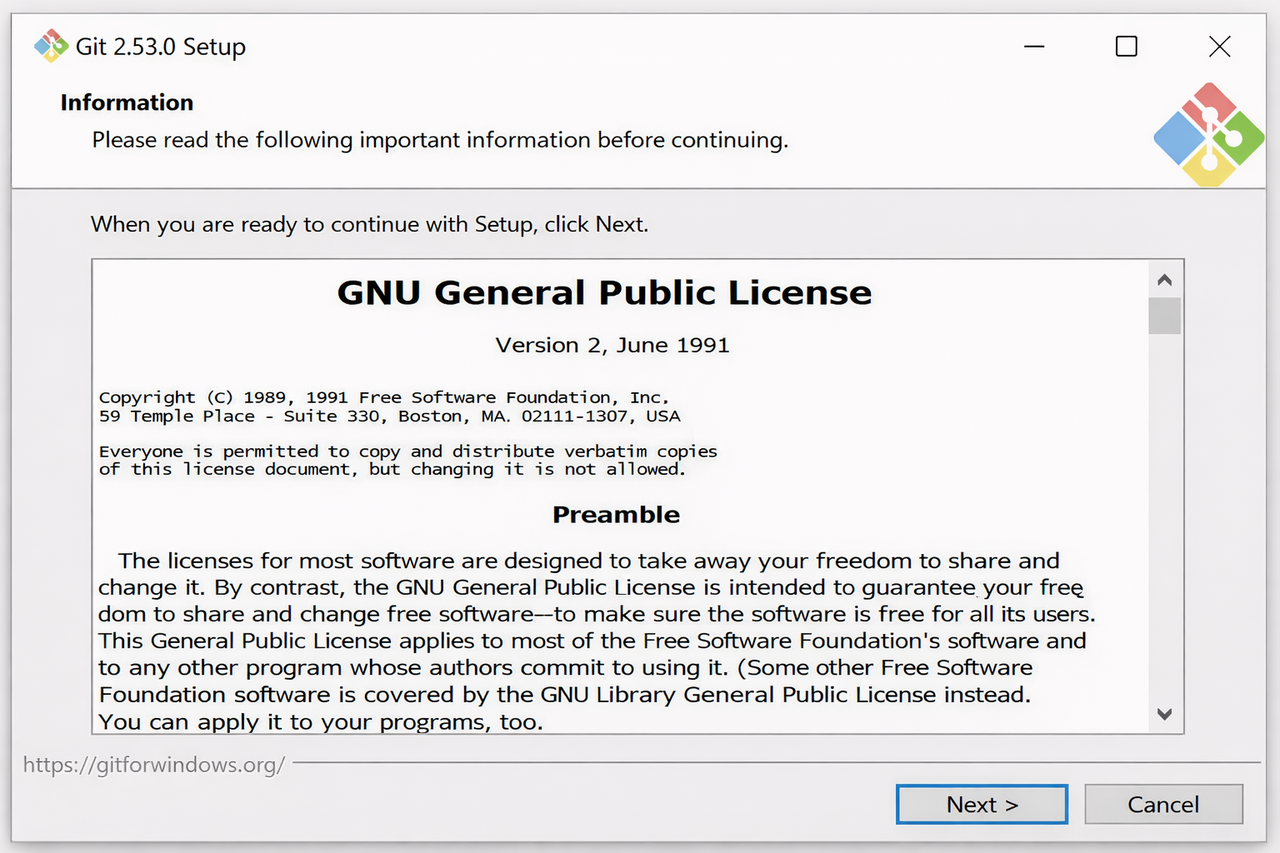This screenshot has height=853, width=1280.
Task: Click the license scrollbar down arrow
Action: click(1164, 714)
